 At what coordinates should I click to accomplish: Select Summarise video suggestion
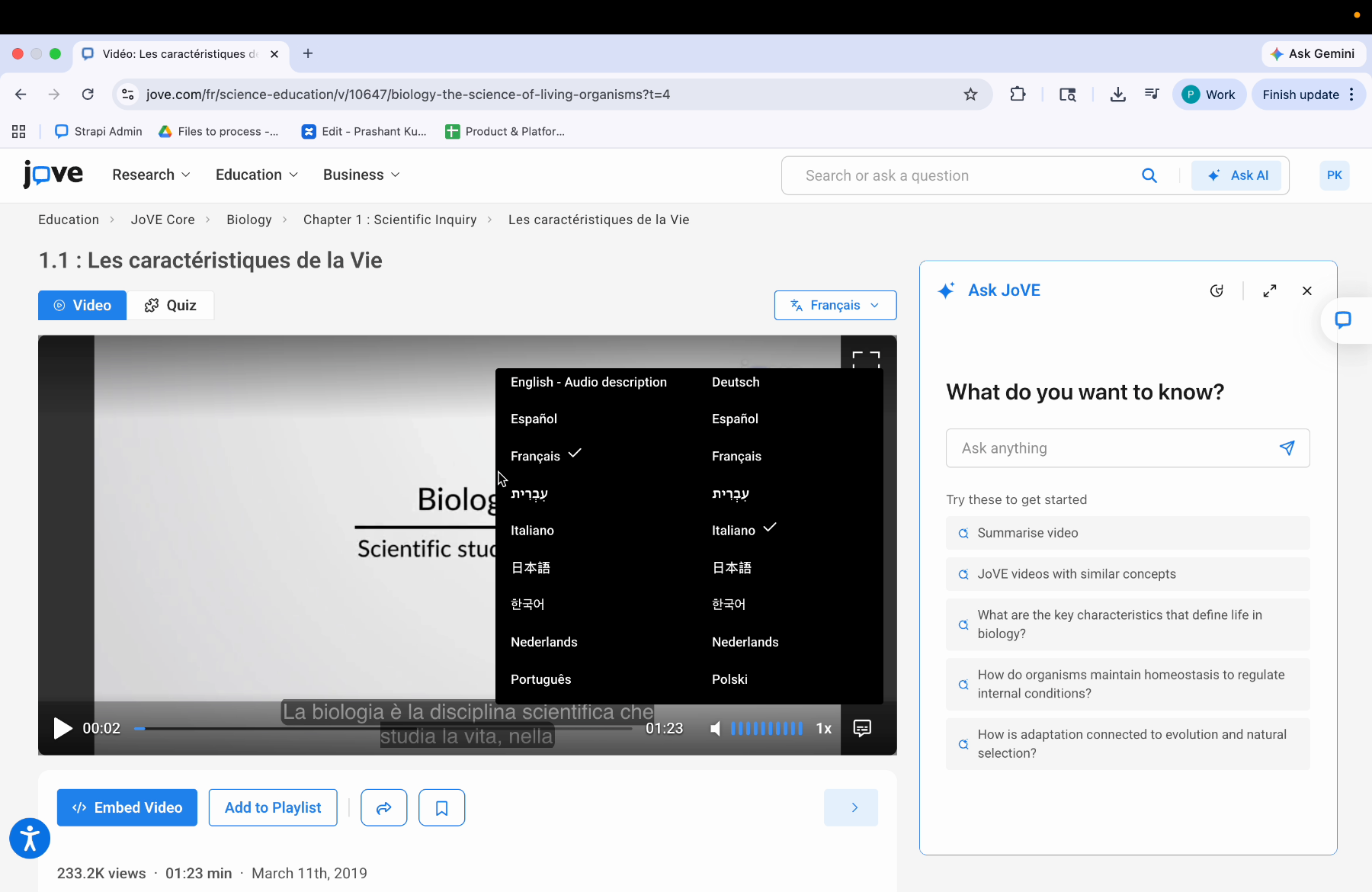[1128, 533]
